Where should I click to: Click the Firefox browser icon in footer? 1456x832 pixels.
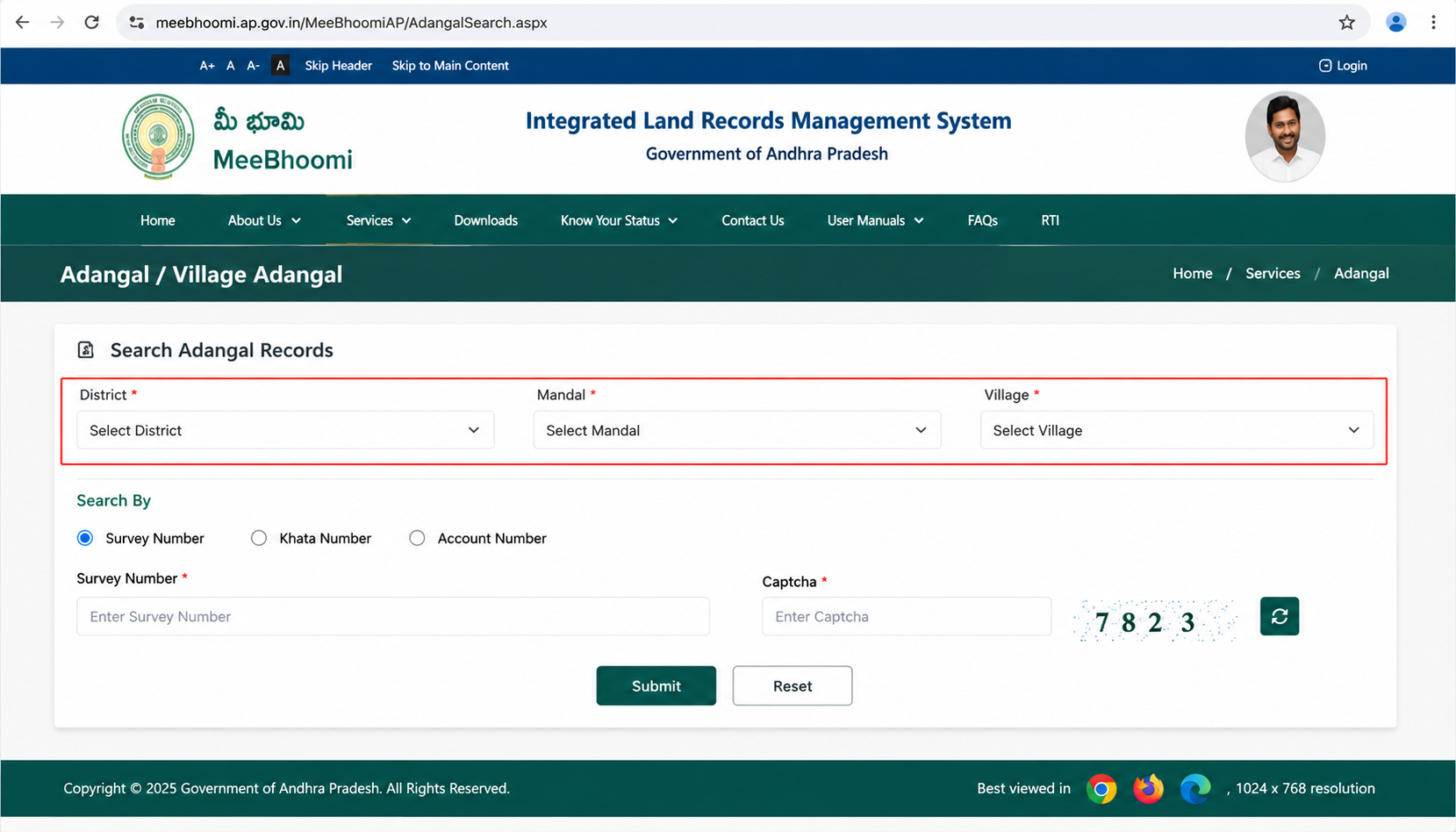(x=1148, y=788)
